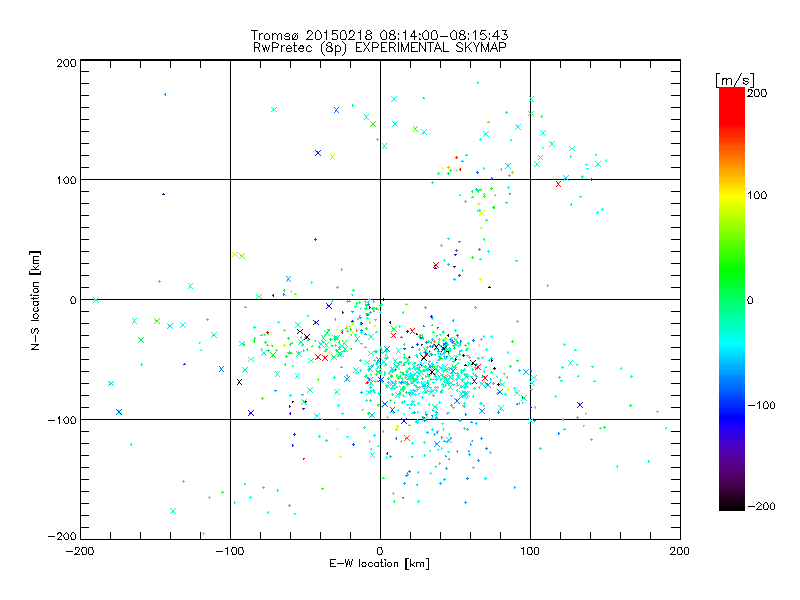Click the colorbar scale label '100'
Screen dimensions: 800x600
[757, 195]
